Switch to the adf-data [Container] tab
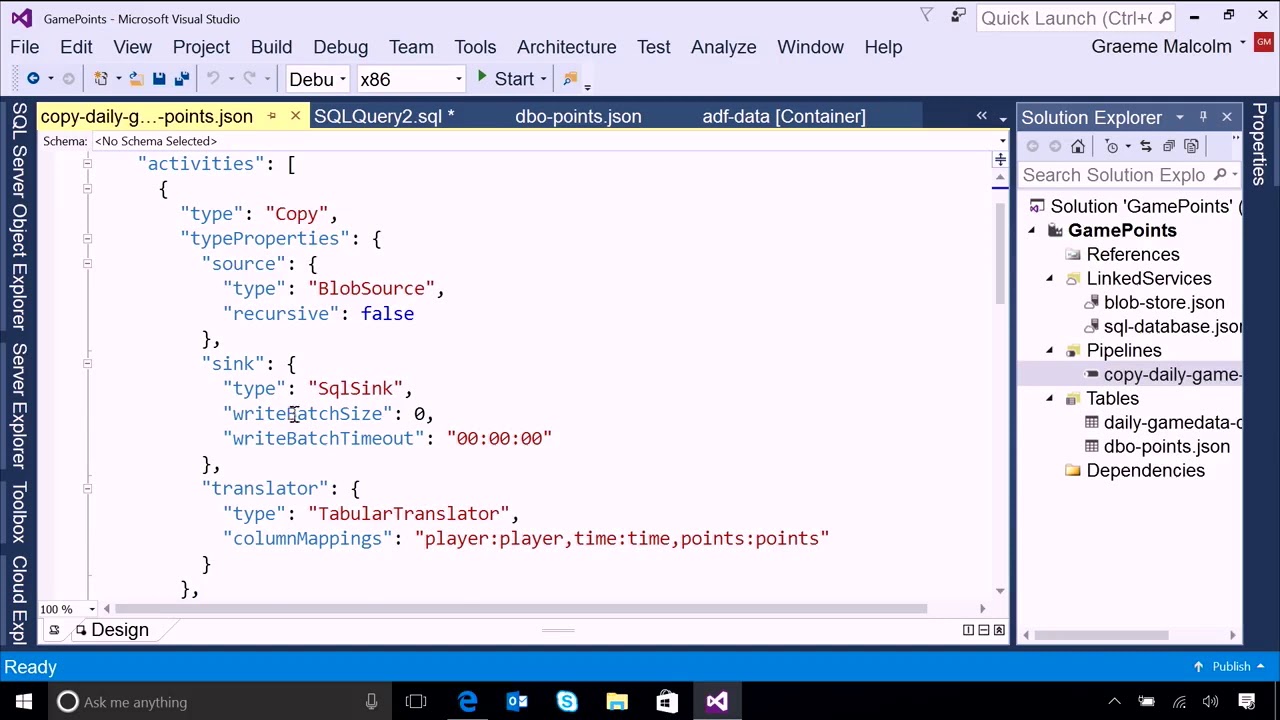Viewport: 1280px width, 720px height. pos(784,117)
